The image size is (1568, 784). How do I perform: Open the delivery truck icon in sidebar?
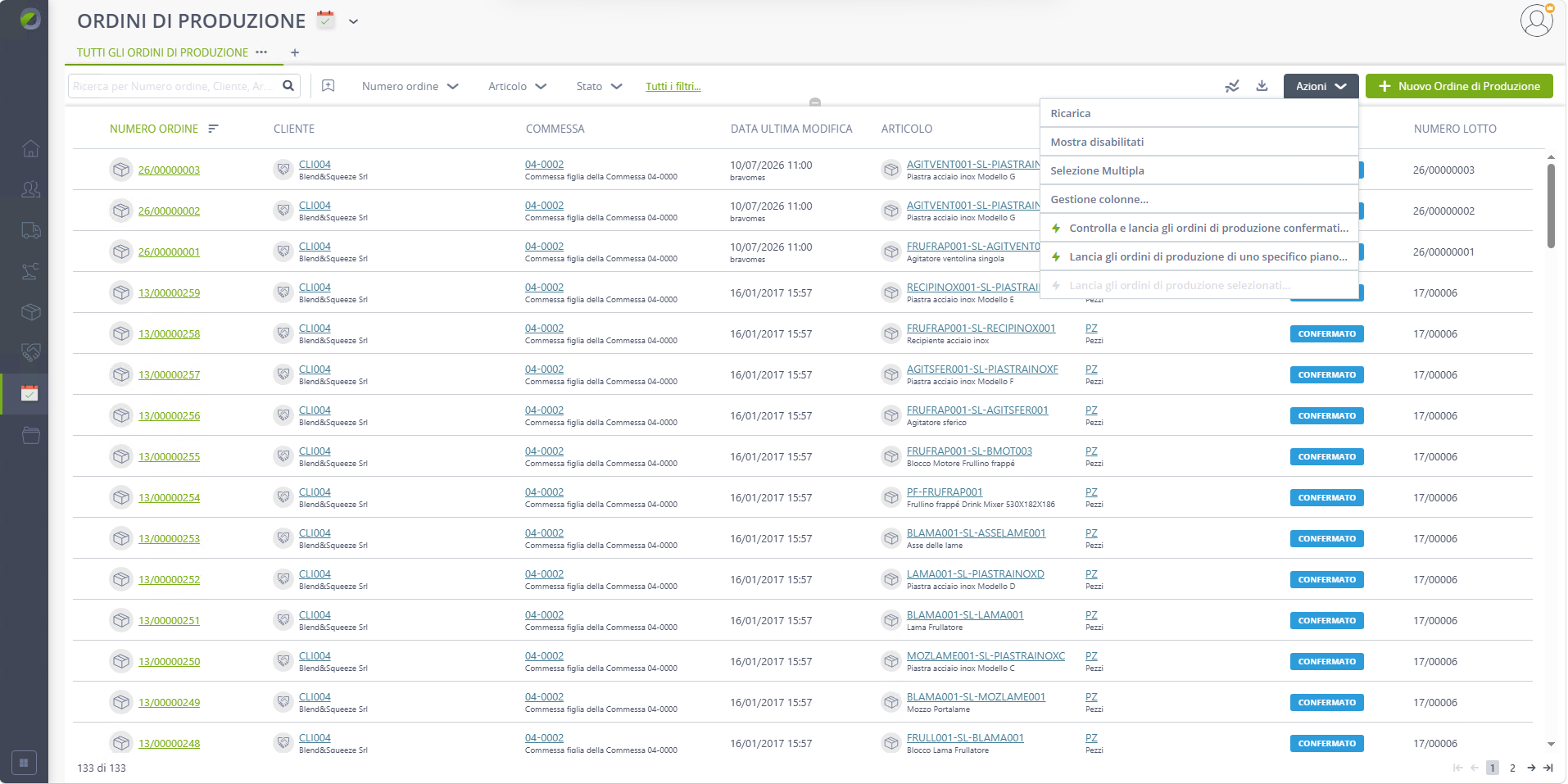coord(30,230)
